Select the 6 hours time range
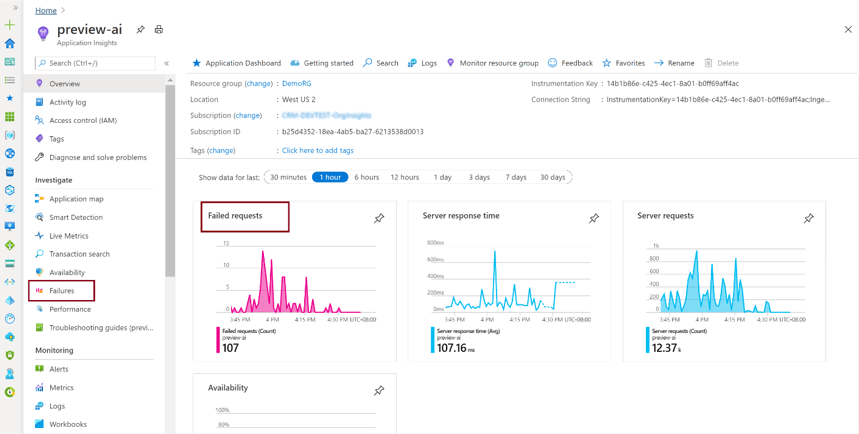 coord(366,177)
